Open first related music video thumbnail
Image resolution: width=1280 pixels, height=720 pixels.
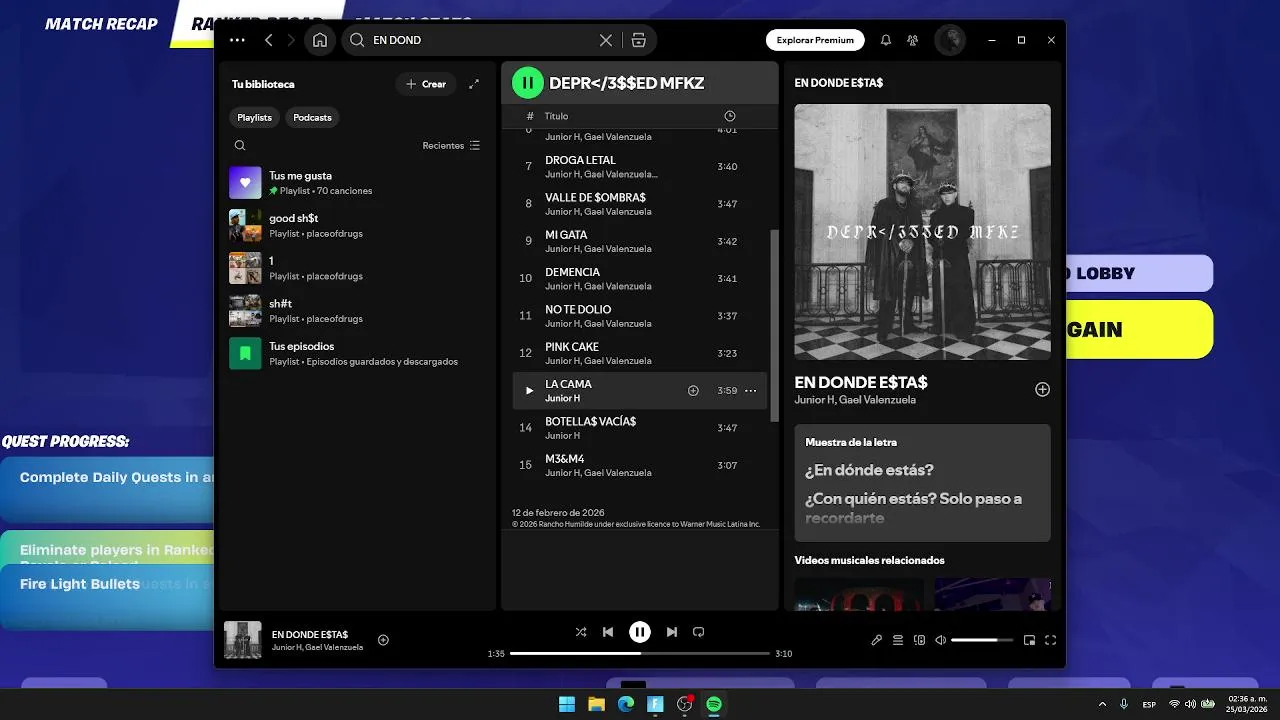[x=858, y=594]
